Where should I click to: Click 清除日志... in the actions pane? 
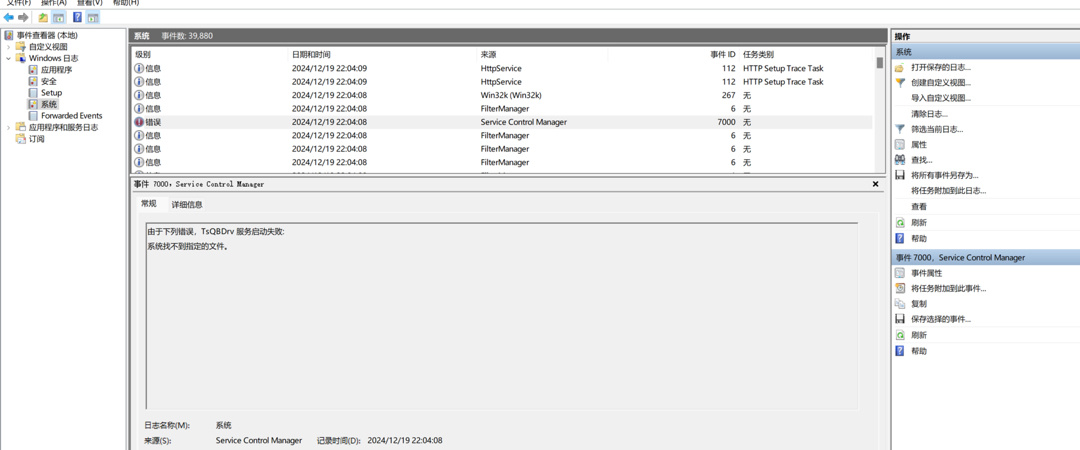click(929, 114)
